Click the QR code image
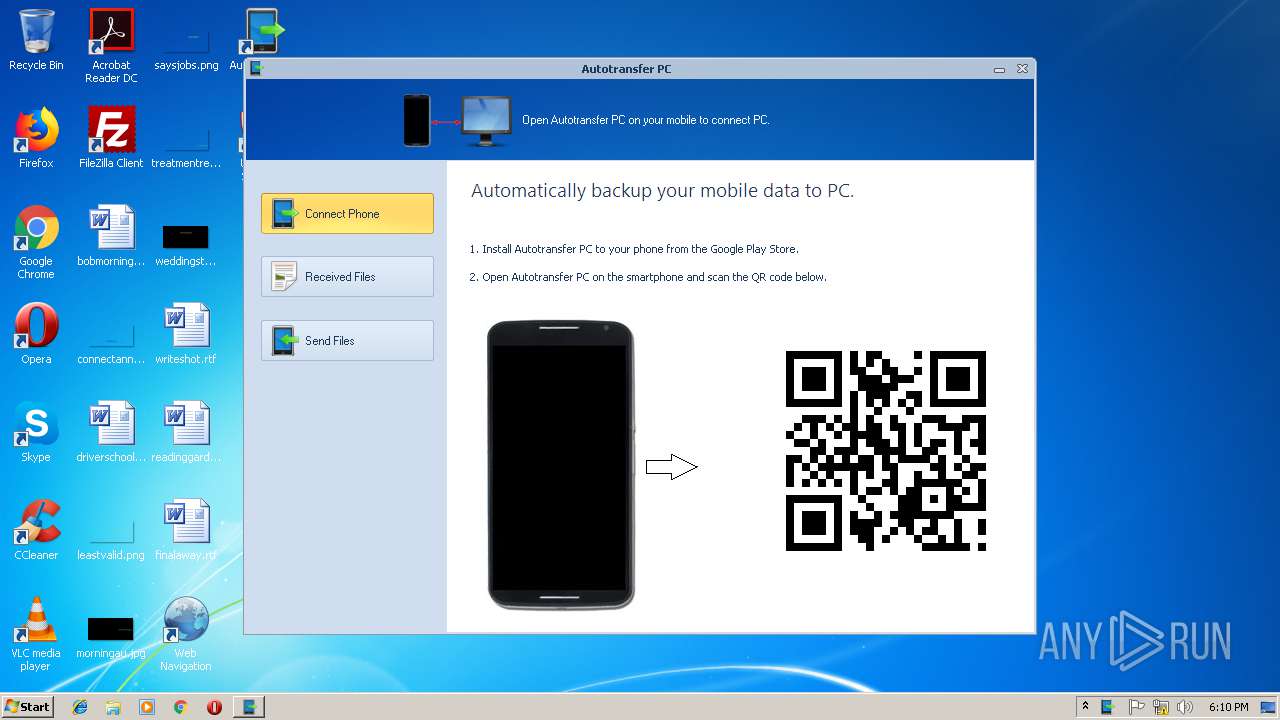This screenshot has width=1280, height=720. pyautogui.click(x=886, y=451)
